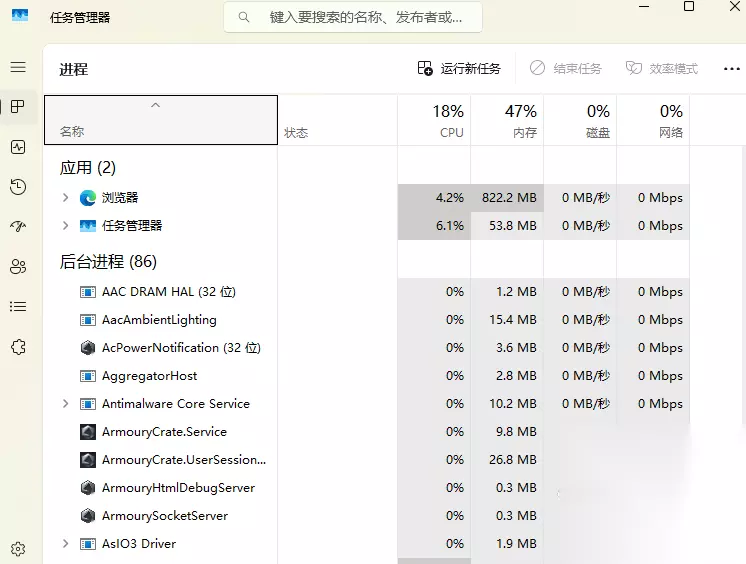Select the Processes sidebar icon

tap(18, 107)
